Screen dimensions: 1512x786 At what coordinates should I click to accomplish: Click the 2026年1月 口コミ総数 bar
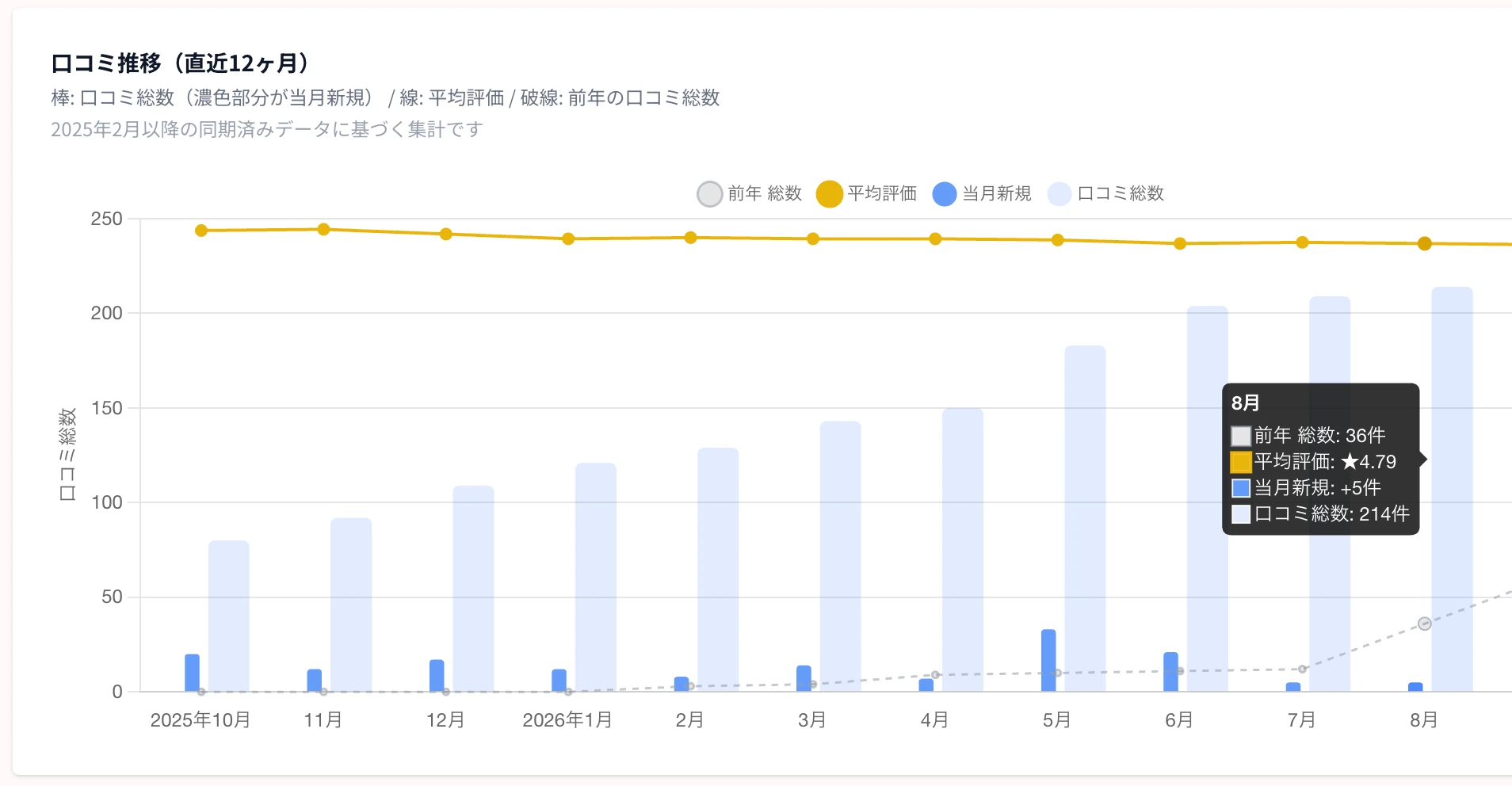pos(596,577)
